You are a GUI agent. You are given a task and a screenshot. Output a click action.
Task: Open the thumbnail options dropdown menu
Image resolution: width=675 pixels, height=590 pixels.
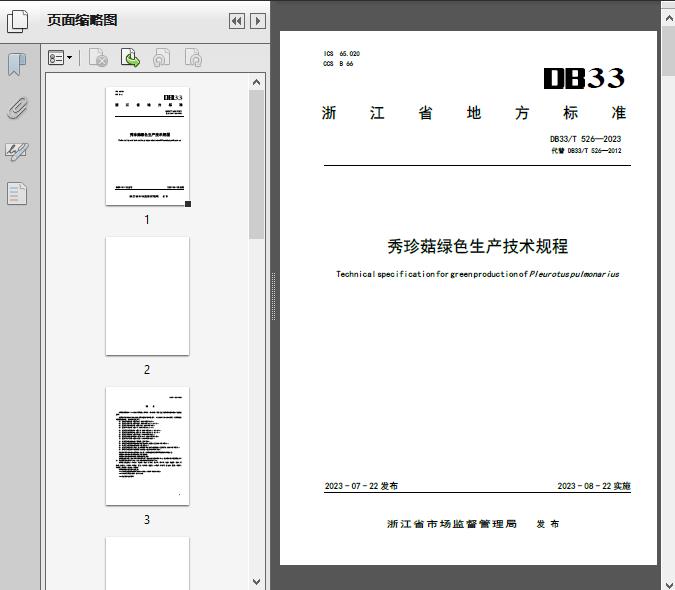(x=60, y=58)
